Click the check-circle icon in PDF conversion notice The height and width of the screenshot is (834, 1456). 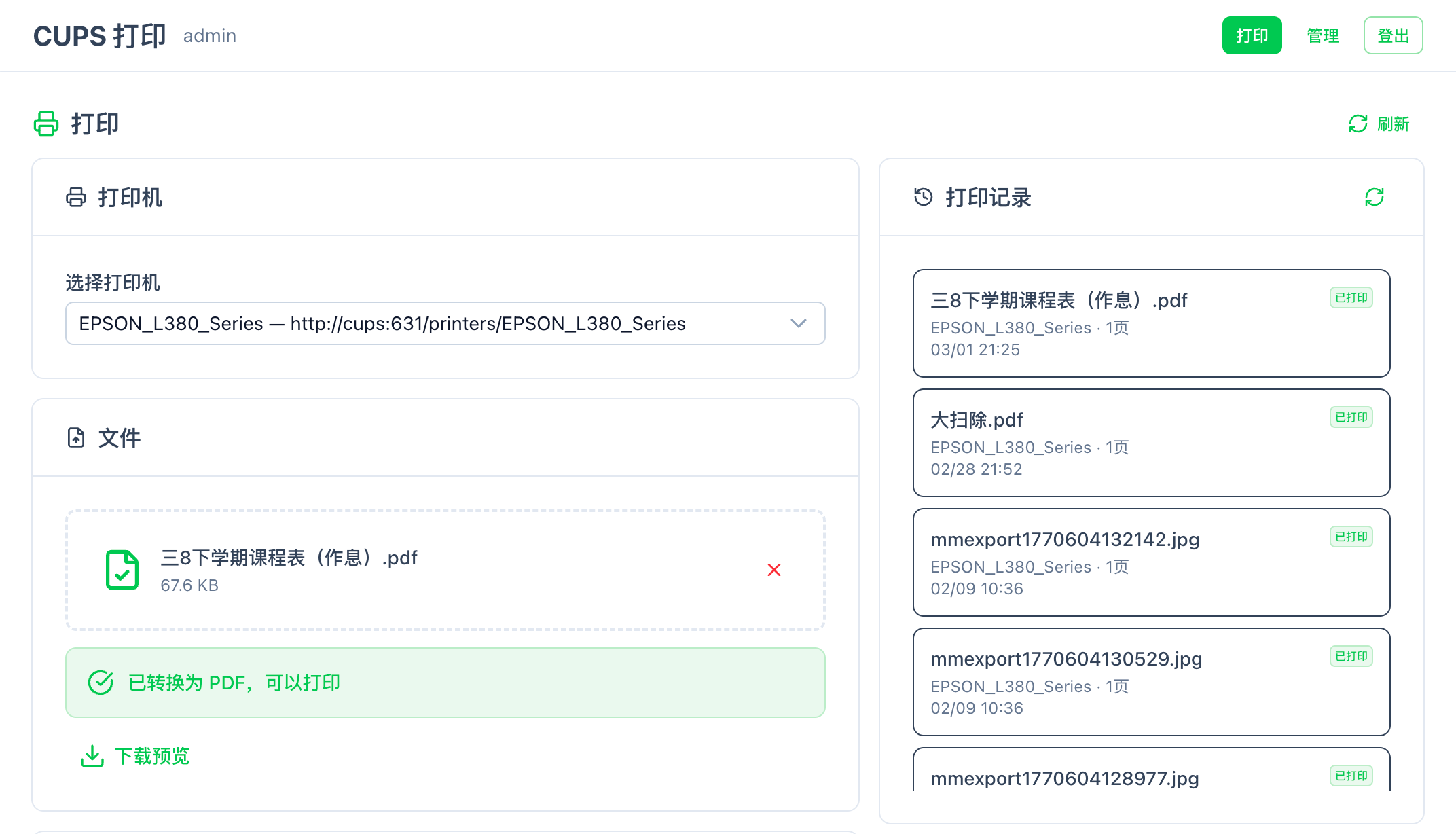point(101,683)
